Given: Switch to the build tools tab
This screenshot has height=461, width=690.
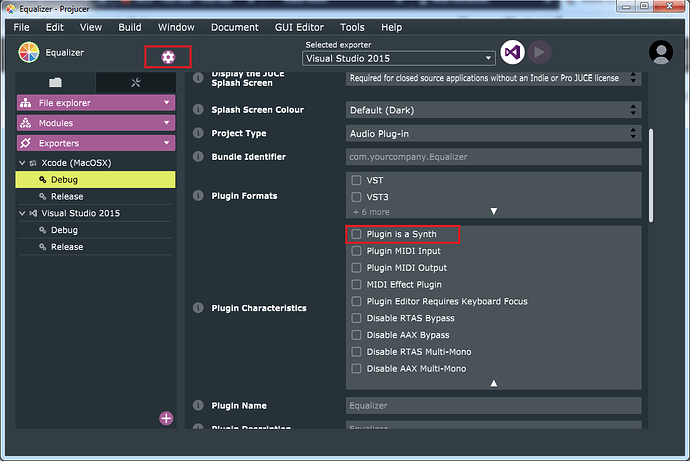Looking at the screenshot, I should pyautogui.click(x=136, y=82).
